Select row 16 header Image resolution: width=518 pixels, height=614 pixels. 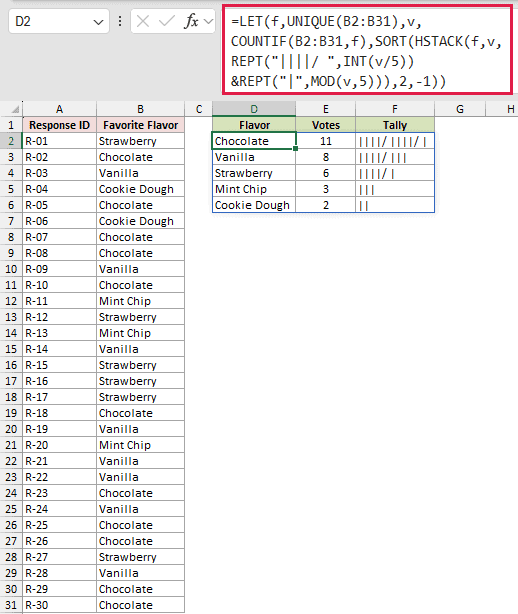coord(11,365)
